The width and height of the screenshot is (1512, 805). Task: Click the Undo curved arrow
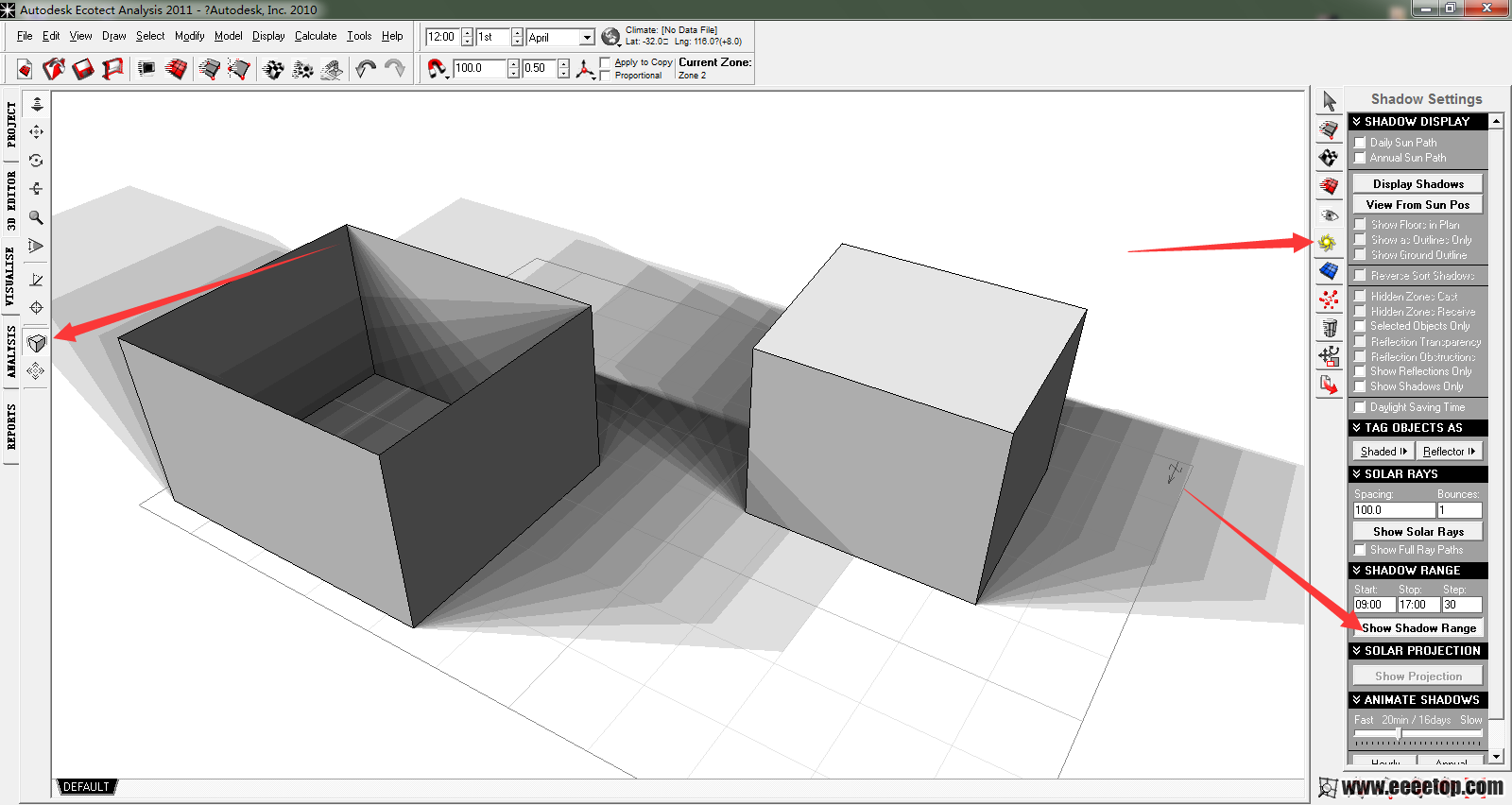pos(366,68)
